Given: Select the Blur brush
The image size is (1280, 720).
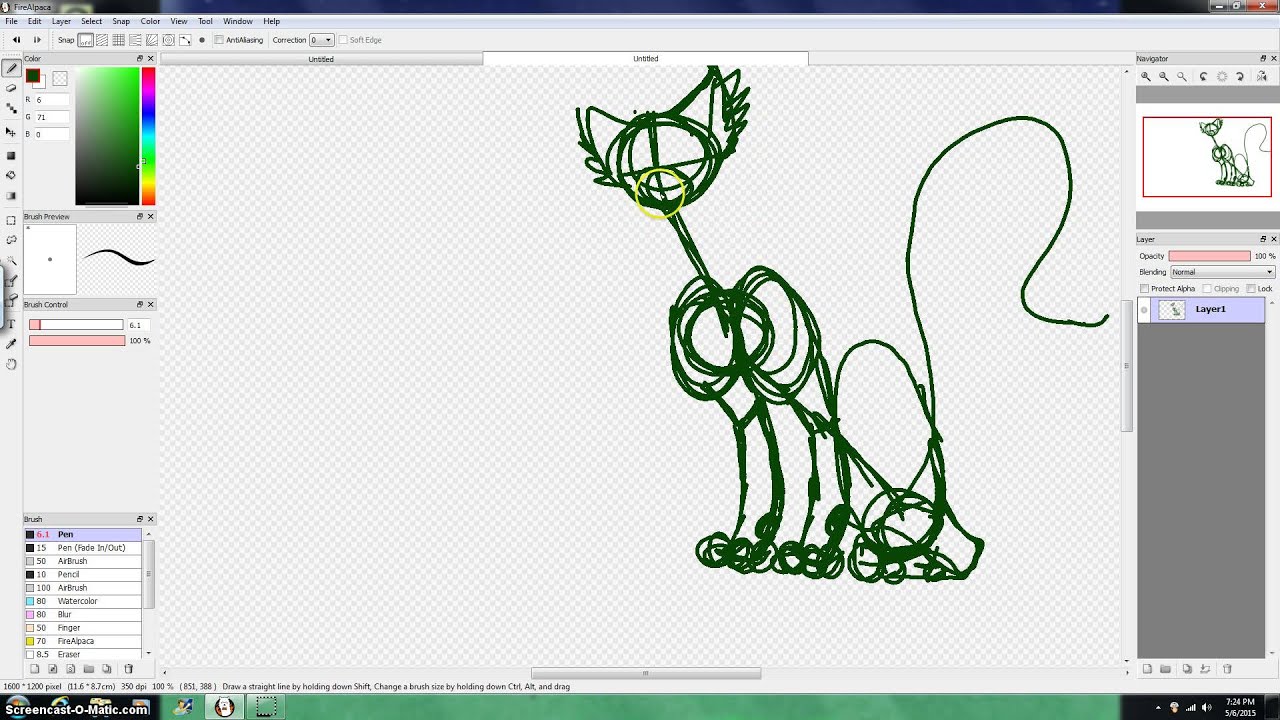Looking at the screenshot, I should pos(83,614).
